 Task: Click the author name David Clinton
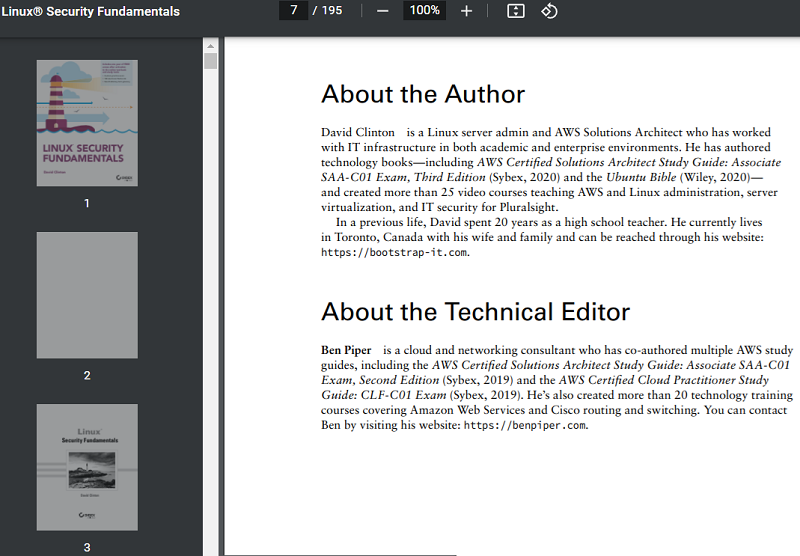coord(358,132)
